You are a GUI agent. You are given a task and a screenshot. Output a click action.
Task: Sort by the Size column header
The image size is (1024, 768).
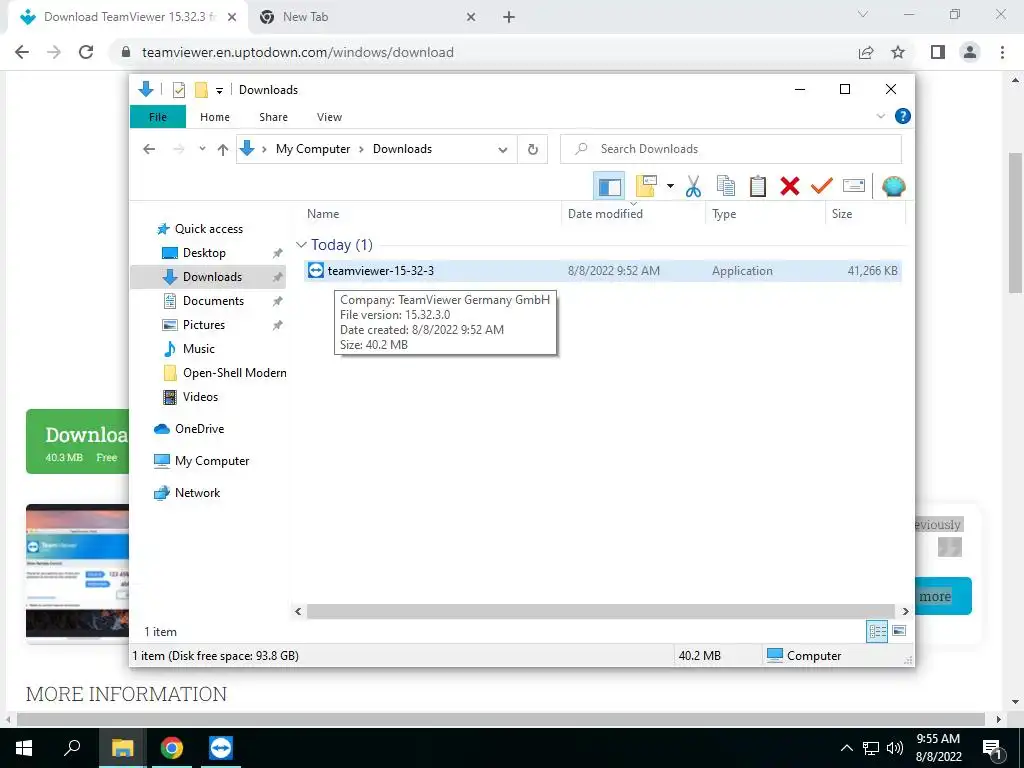865,214
